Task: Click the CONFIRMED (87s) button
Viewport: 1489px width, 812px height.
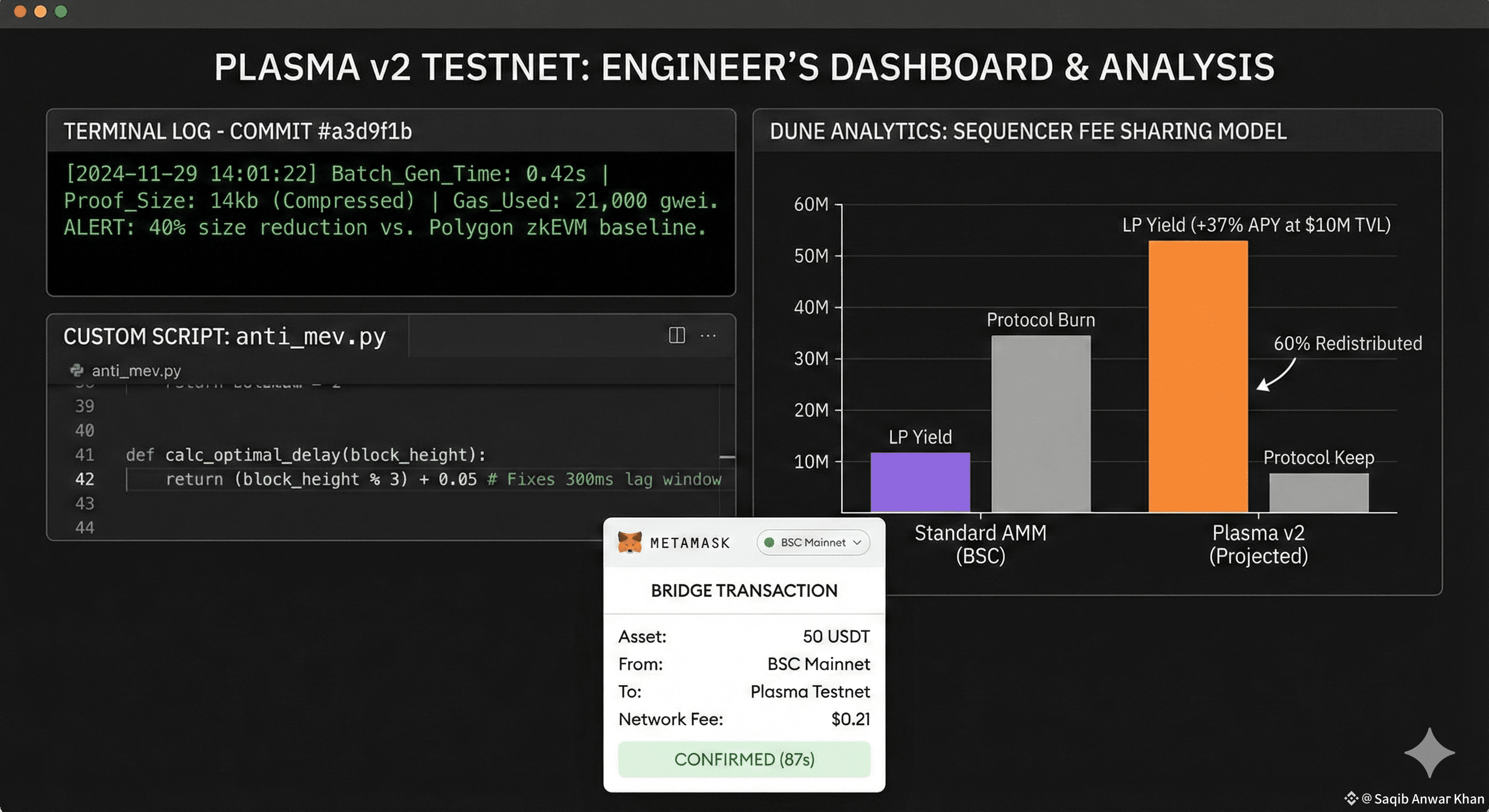Action: [744, 759]
